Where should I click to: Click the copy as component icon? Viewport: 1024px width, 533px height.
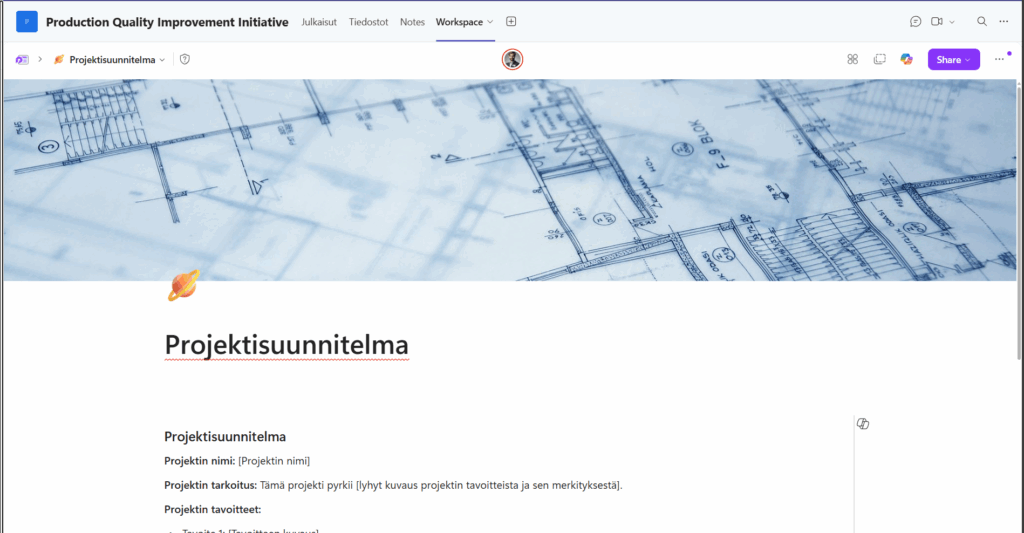click(x=880, y=59)
